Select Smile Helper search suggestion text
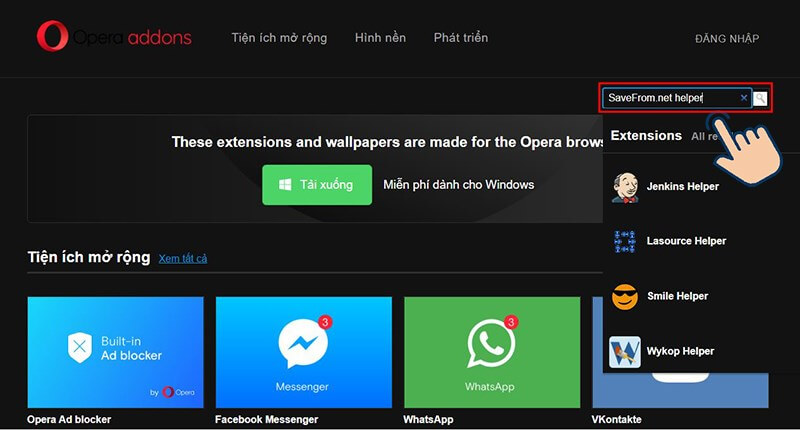 pos(678,296)
